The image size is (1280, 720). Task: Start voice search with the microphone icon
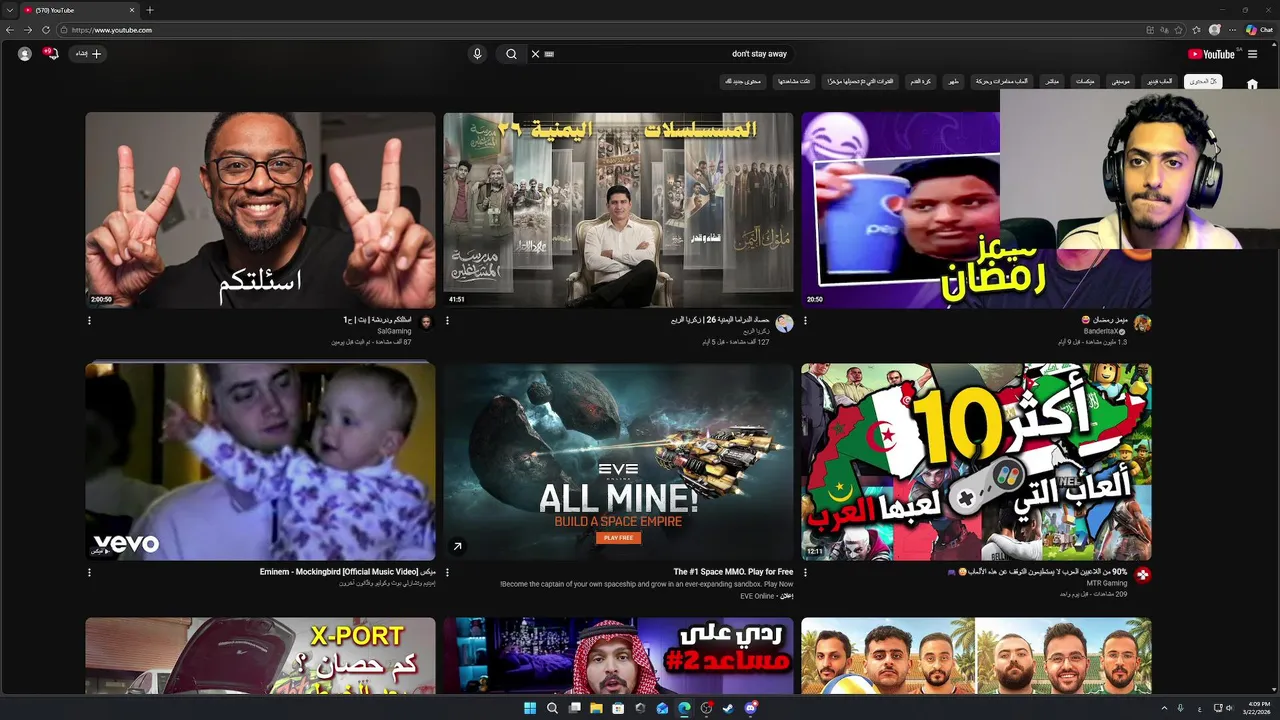477,54
